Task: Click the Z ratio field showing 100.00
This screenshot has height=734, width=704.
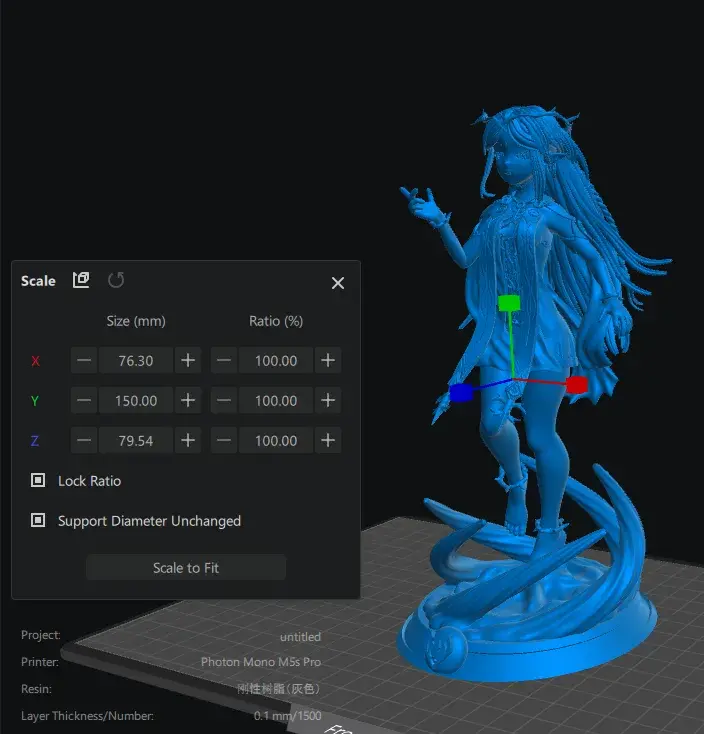Action: point(276,440)
